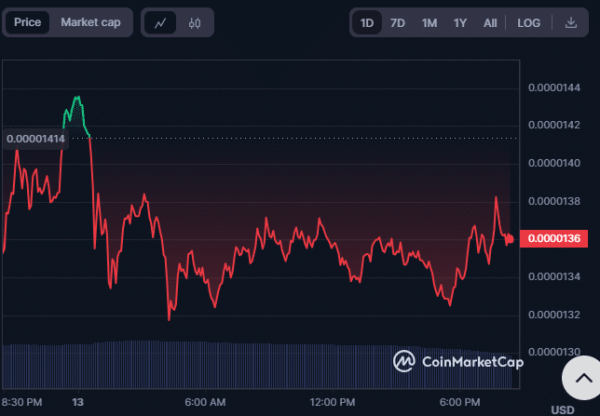Click the 8:30 PM time axis label
The height and width of the screenshot is (416, 600).
(22, 402)
